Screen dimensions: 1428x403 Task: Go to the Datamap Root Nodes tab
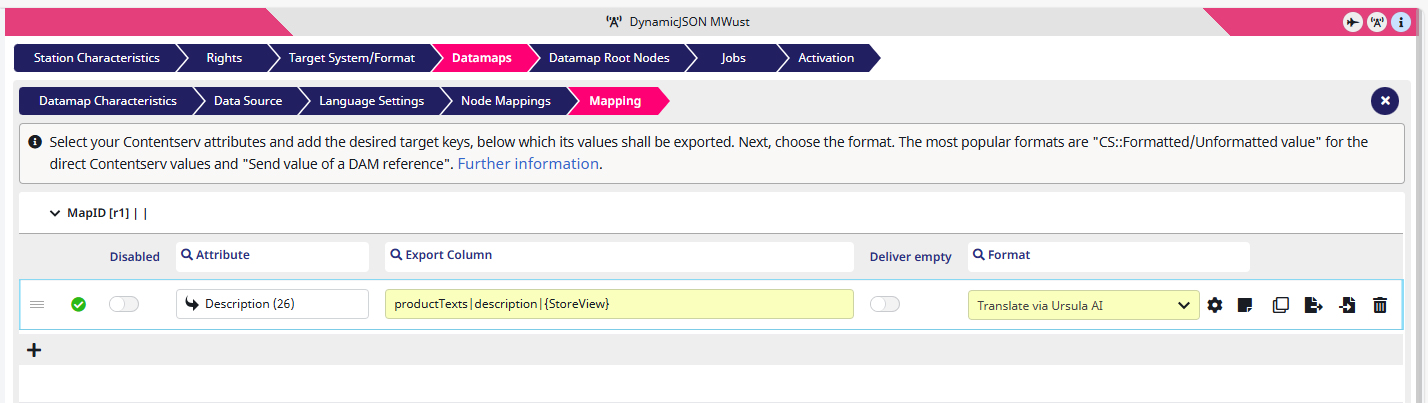pyautogui.click(x=609, y=58)
